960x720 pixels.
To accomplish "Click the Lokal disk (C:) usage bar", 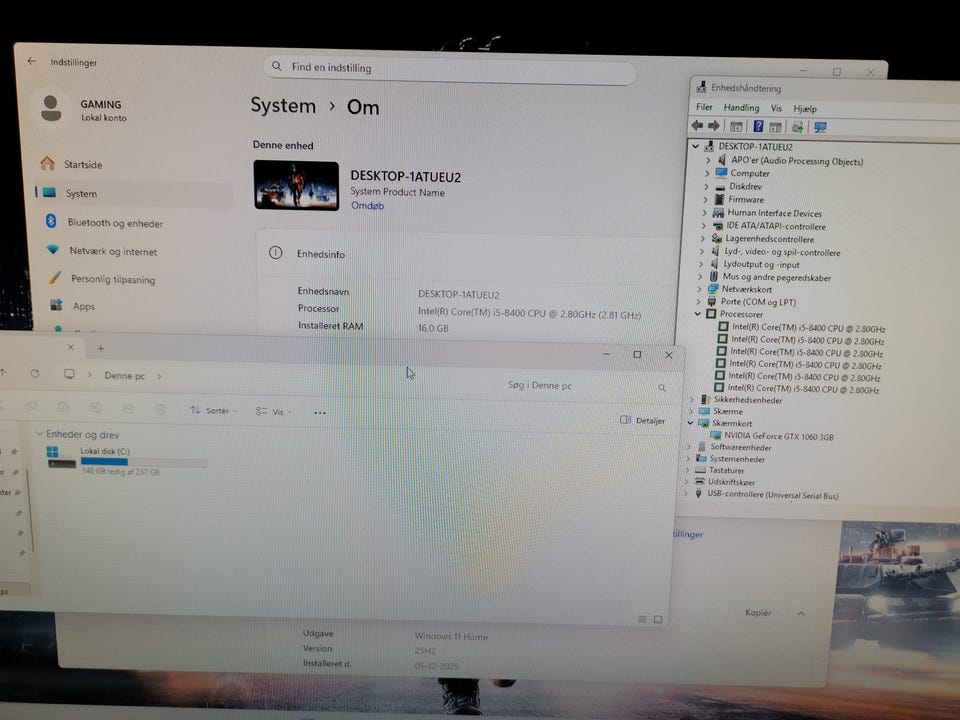I will [144, 462].
